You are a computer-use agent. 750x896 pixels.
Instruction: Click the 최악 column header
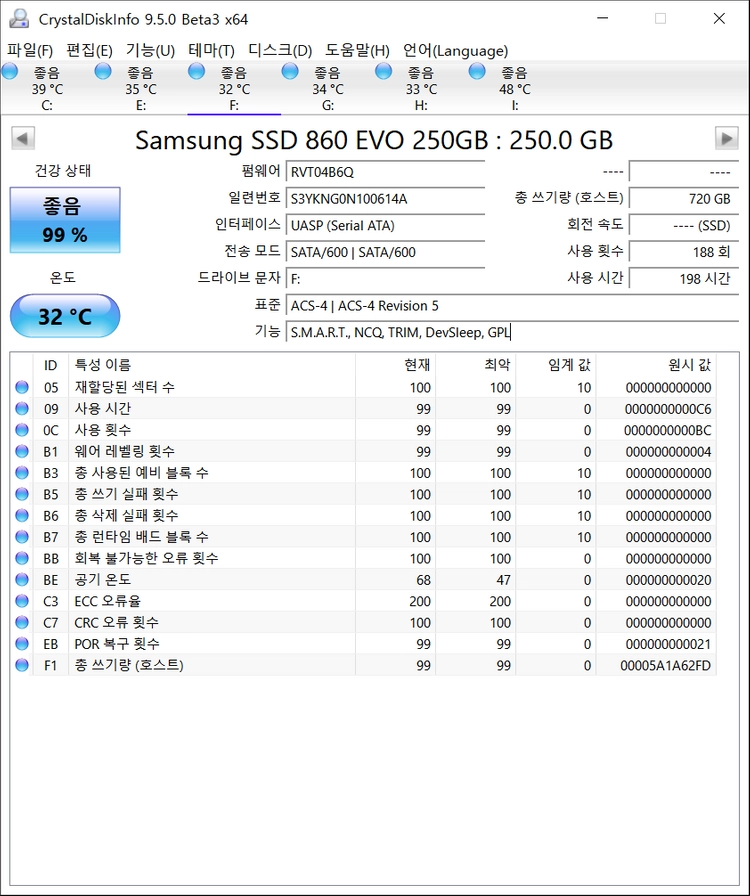tap(476, 365)
